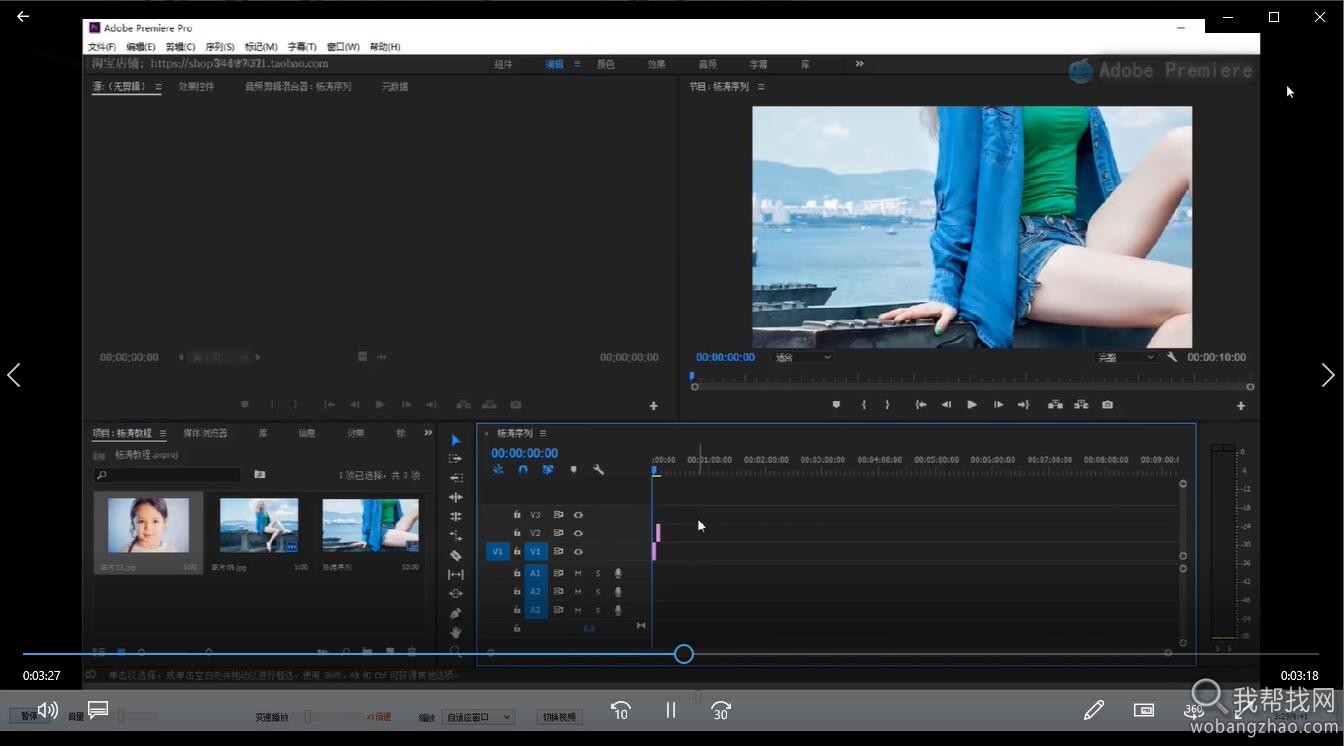Image resolution: width=1344 pixels, height=746 pixels.
Task: Toggle the video player volume speaker
Action: pyautogui.click(x=47, y=710)
